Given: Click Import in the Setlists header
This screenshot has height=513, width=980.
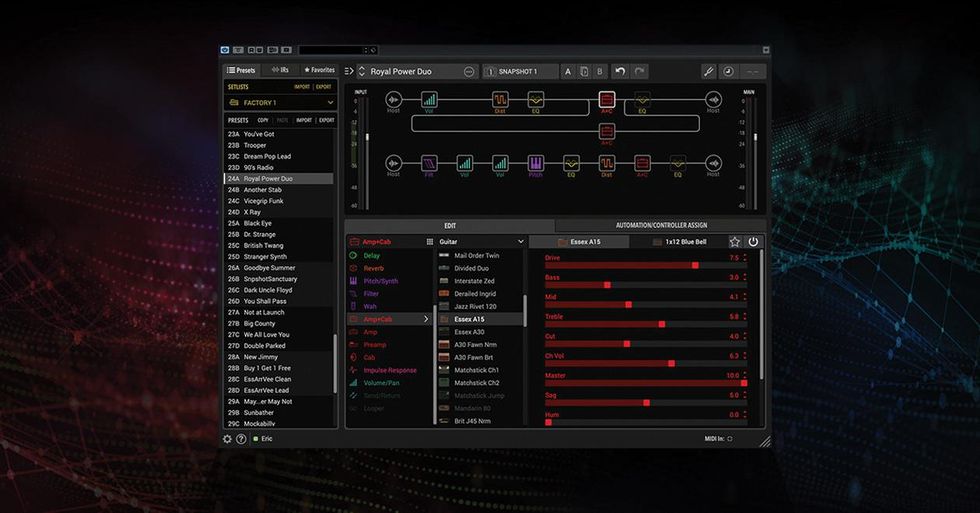Looking at the screenshot, I should tap(302, 87).
